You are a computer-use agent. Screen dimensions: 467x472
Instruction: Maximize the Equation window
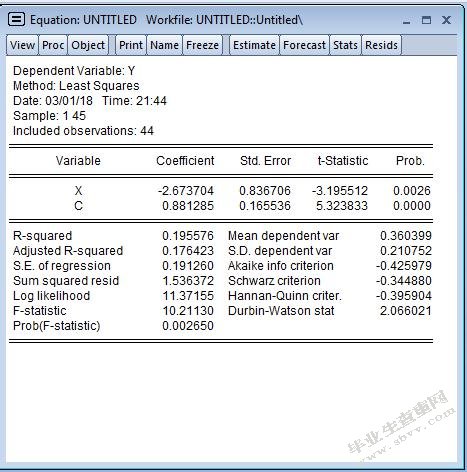[426, 20]
